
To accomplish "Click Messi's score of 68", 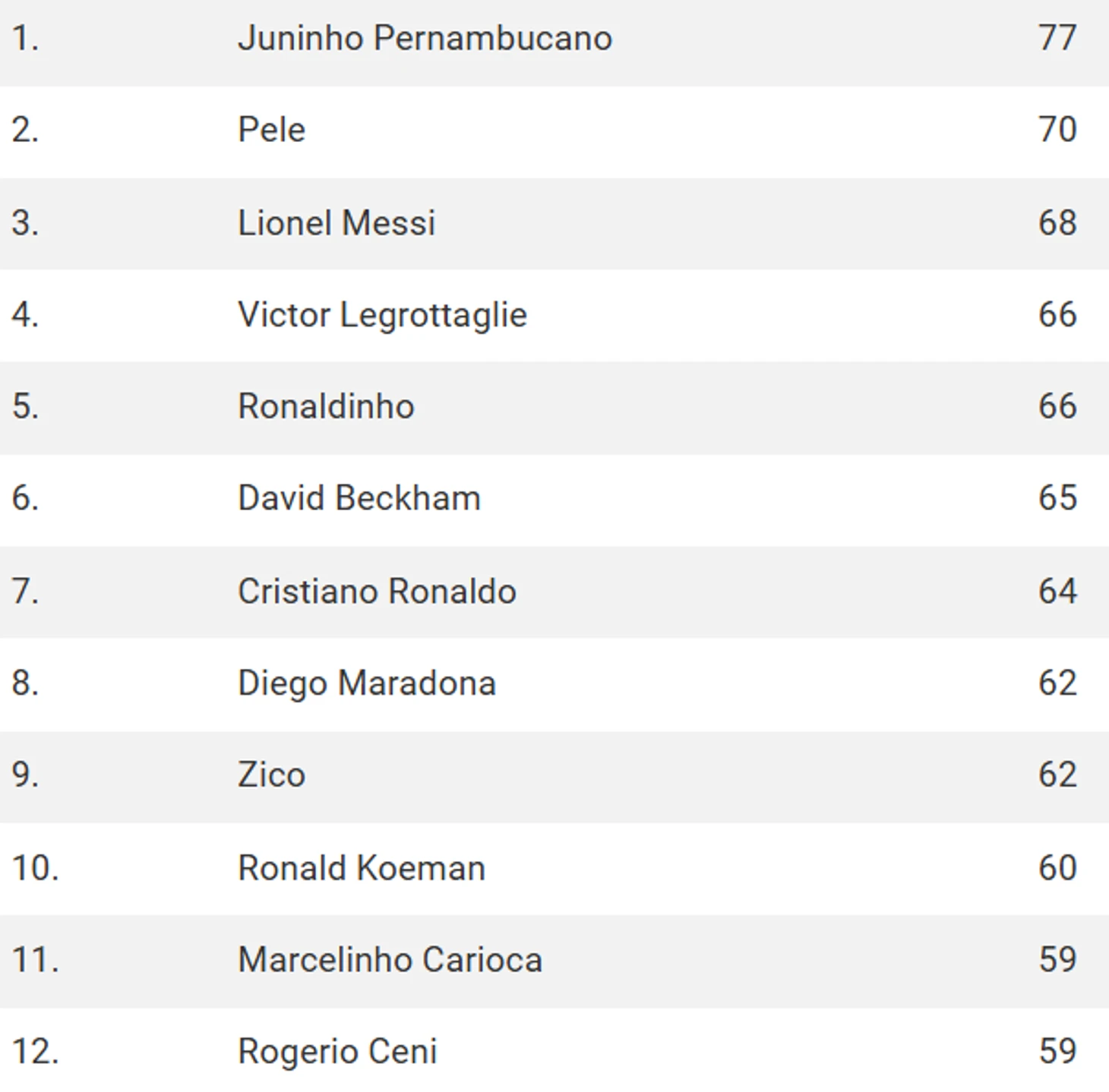I will point(1057,223).
